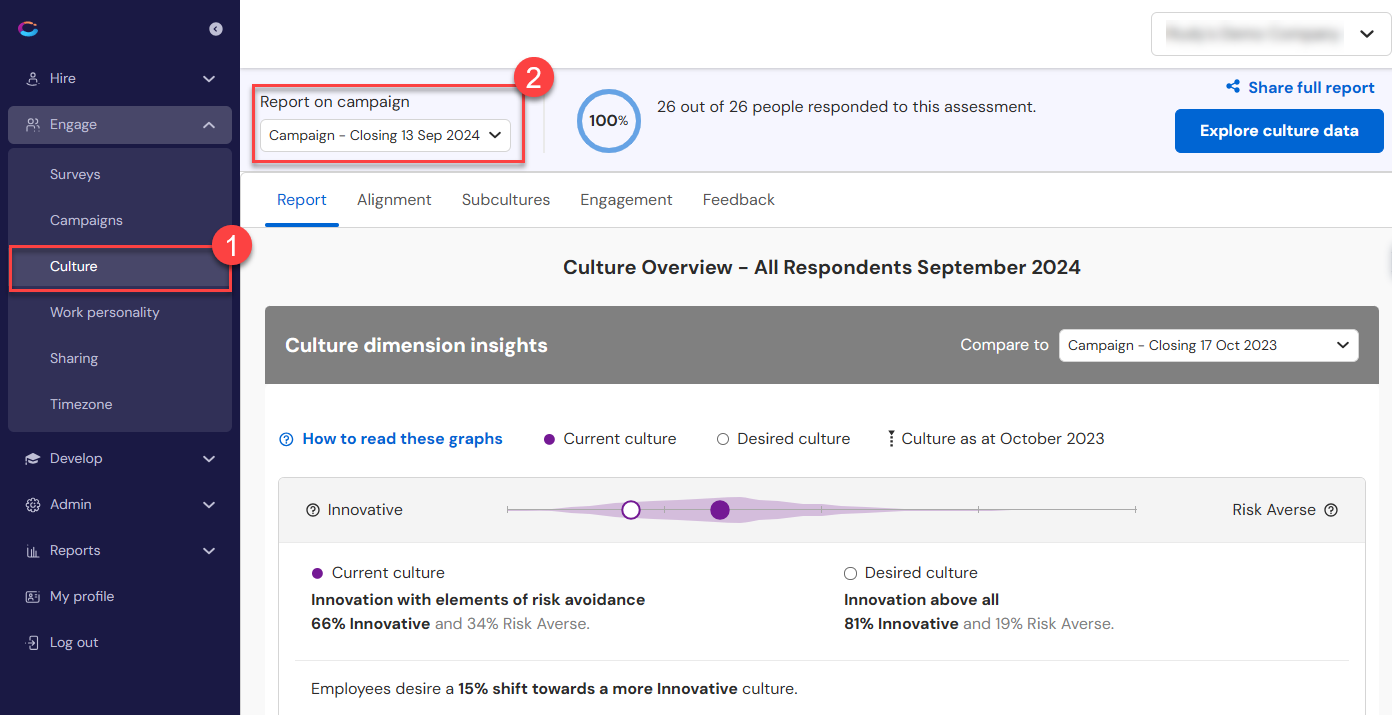Open Timezone in the sidebar
The height and width of the screenshot is (715, 1392).
[81, 404]
